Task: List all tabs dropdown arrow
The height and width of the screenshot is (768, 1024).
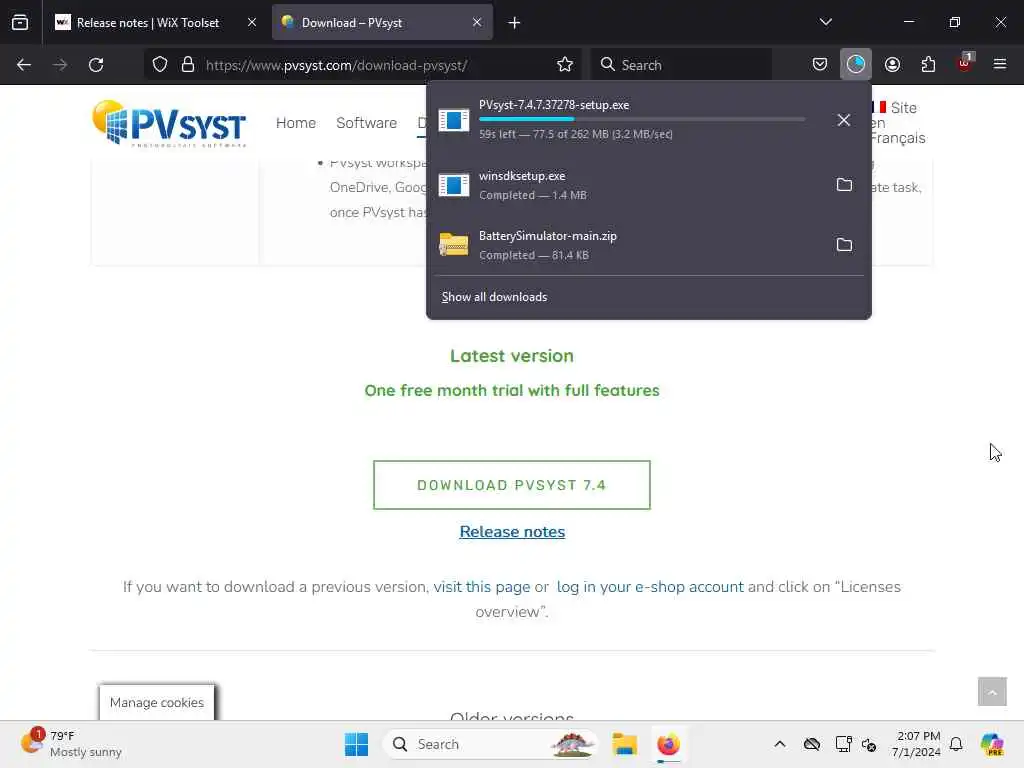Action: 825,22
